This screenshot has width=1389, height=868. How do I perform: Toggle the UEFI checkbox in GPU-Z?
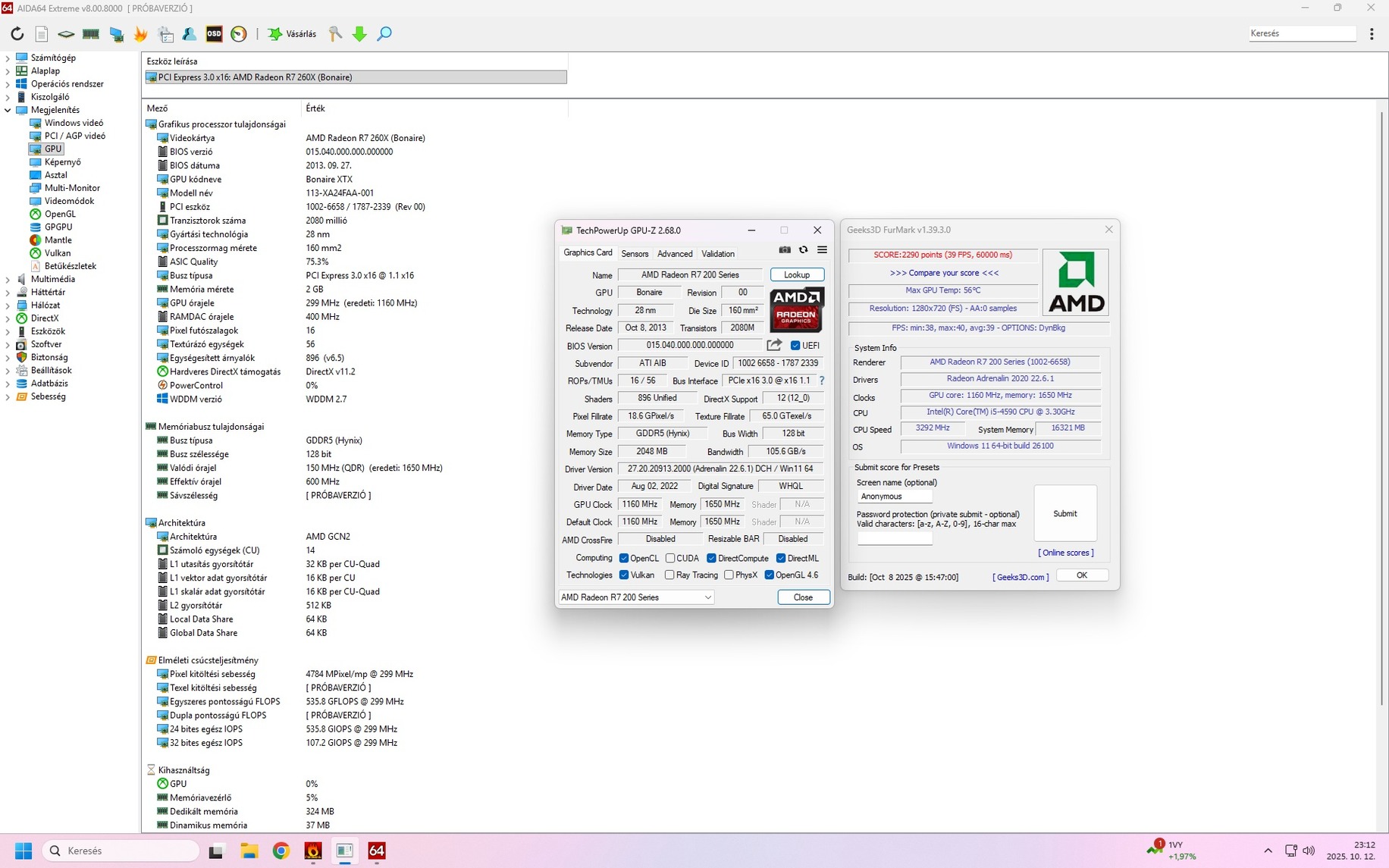pyautogui.click(x=795, y=346)
